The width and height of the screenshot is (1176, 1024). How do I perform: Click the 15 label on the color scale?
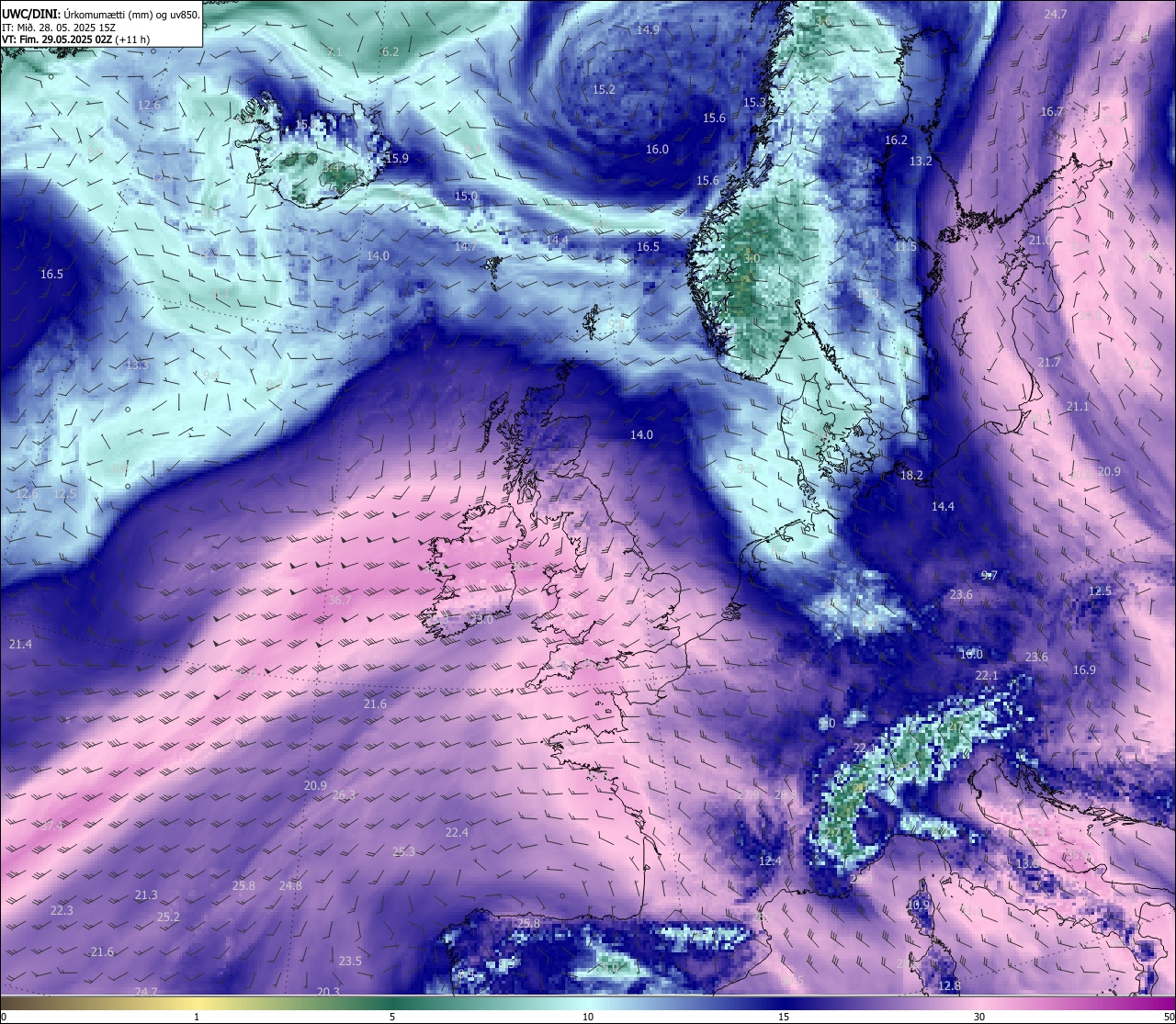point(784,1017)
